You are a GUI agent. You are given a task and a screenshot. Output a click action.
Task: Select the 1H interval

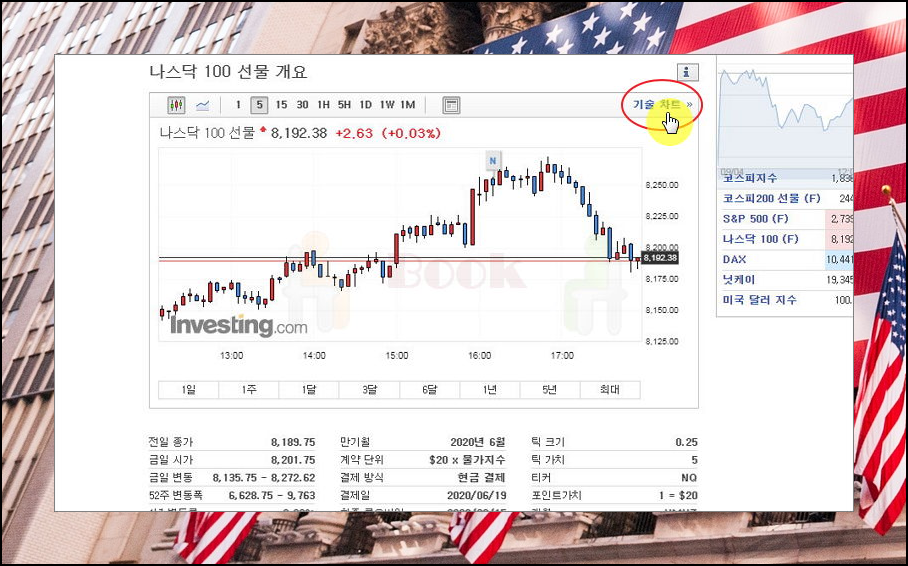click(323, 105)
